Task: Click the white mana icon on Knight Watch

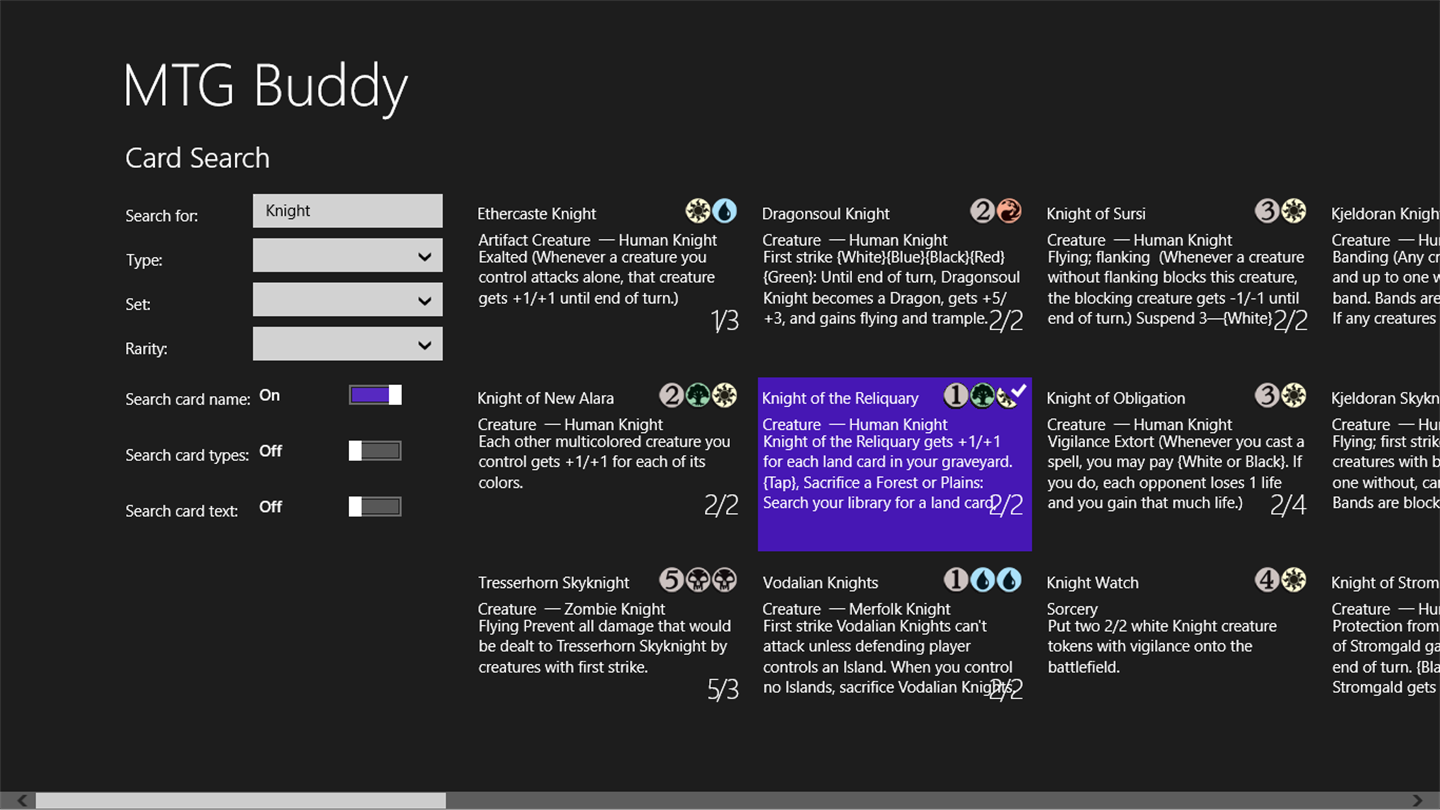Action: click(x=1293, y=580)
